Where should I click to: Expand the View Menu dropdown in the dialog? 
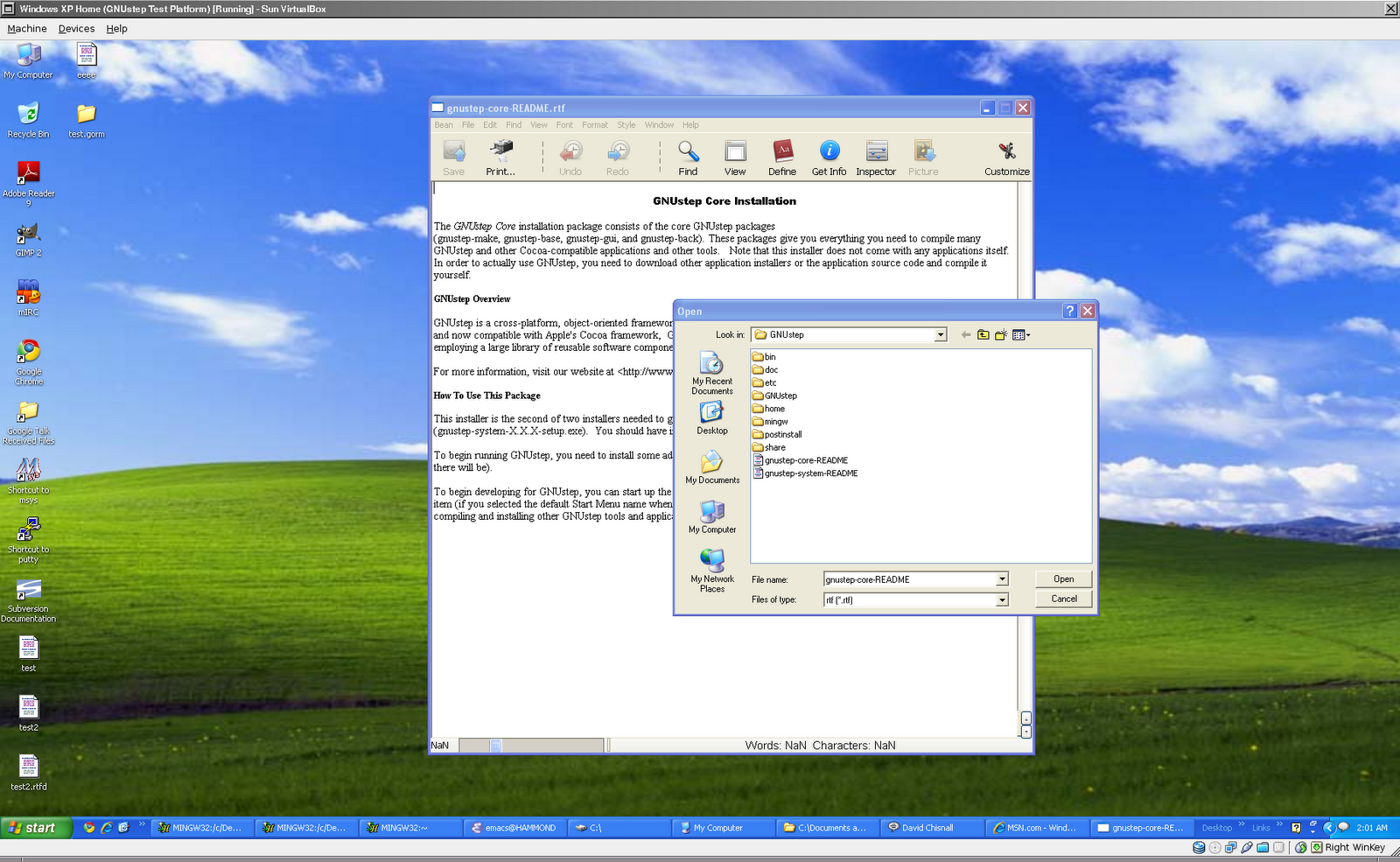[1020, 334]
